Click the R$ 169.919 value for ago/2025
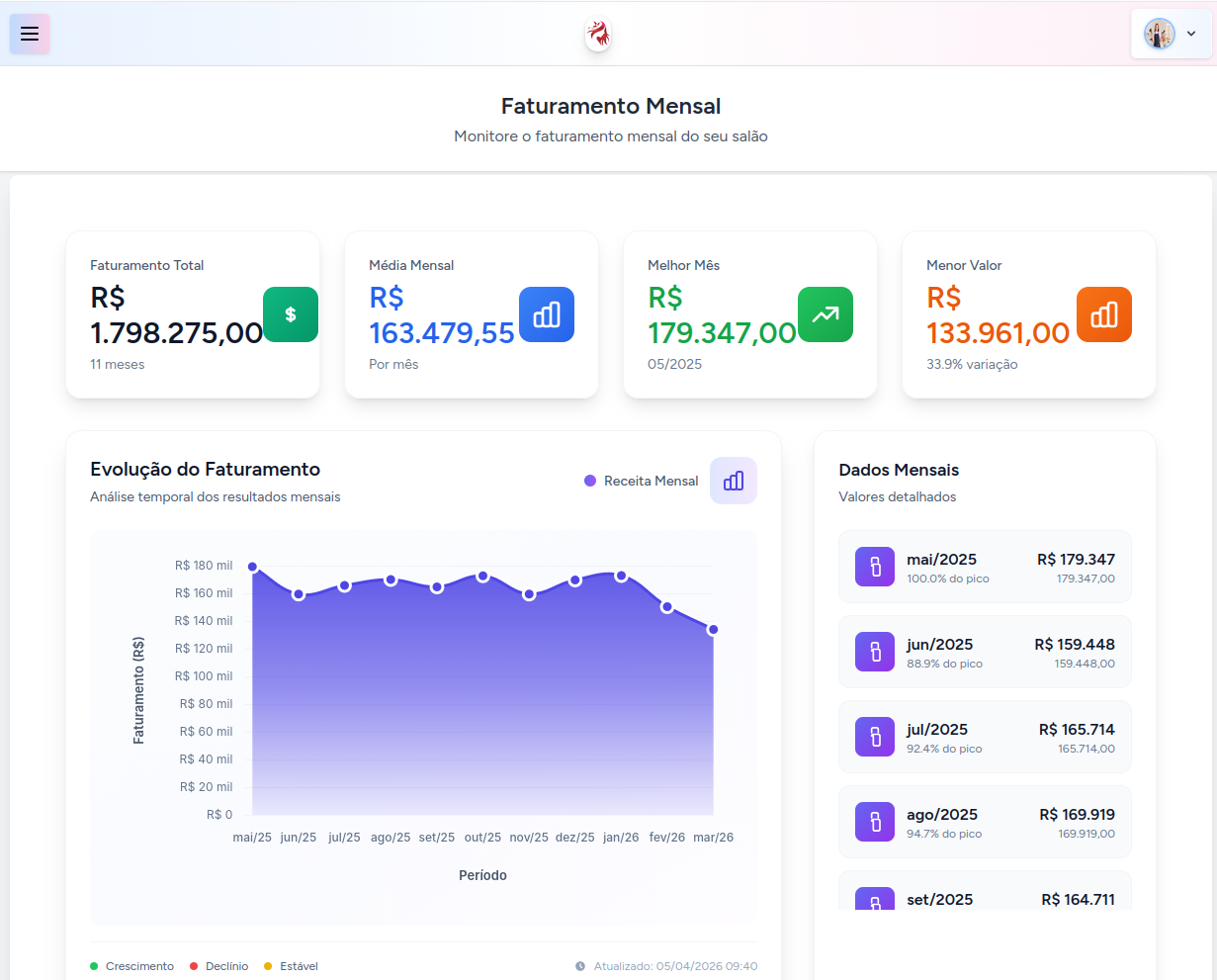 [1077, 814]
